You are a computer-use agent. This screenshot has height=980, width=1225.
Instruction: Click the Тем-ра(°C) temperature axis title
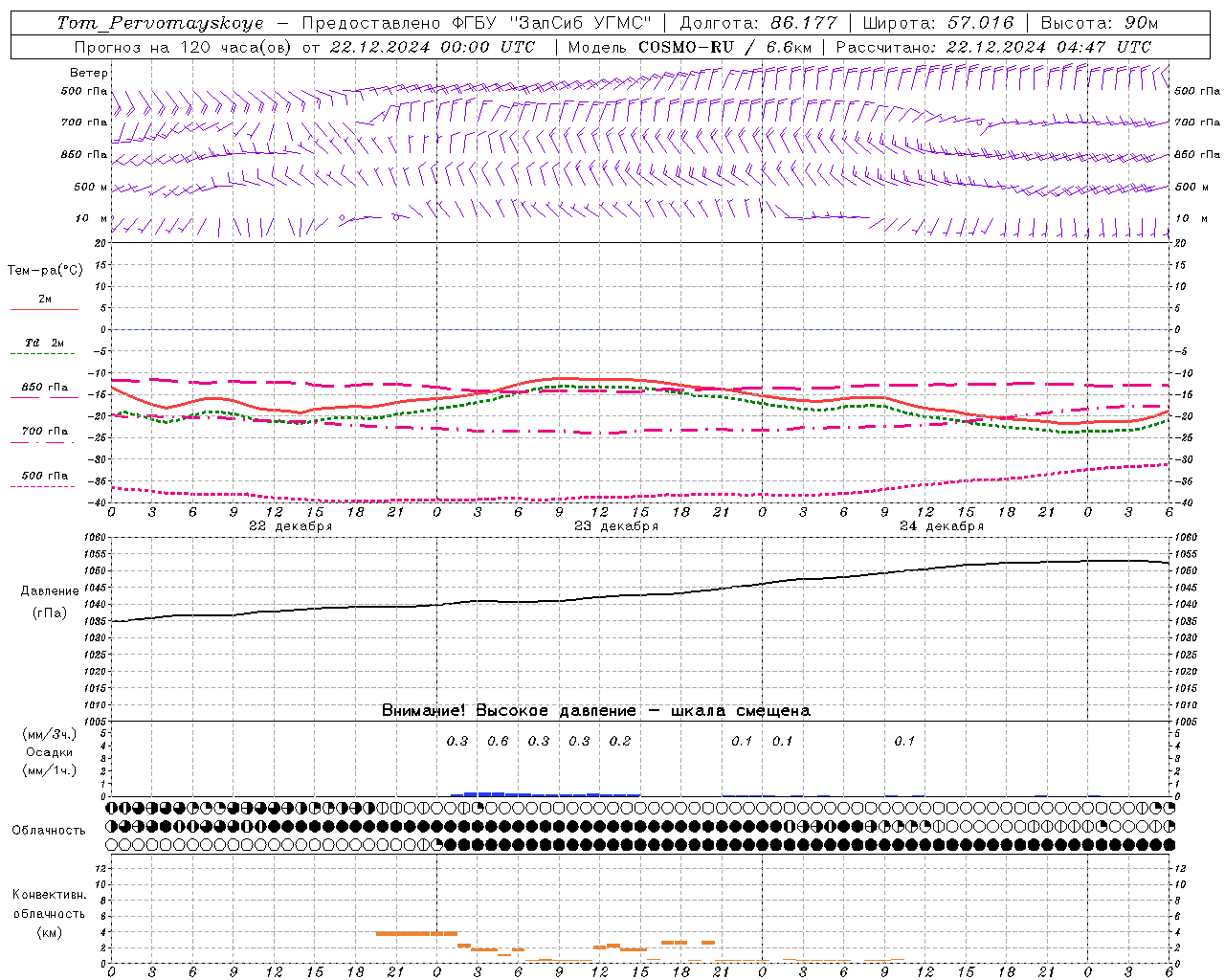pos(45,271)
